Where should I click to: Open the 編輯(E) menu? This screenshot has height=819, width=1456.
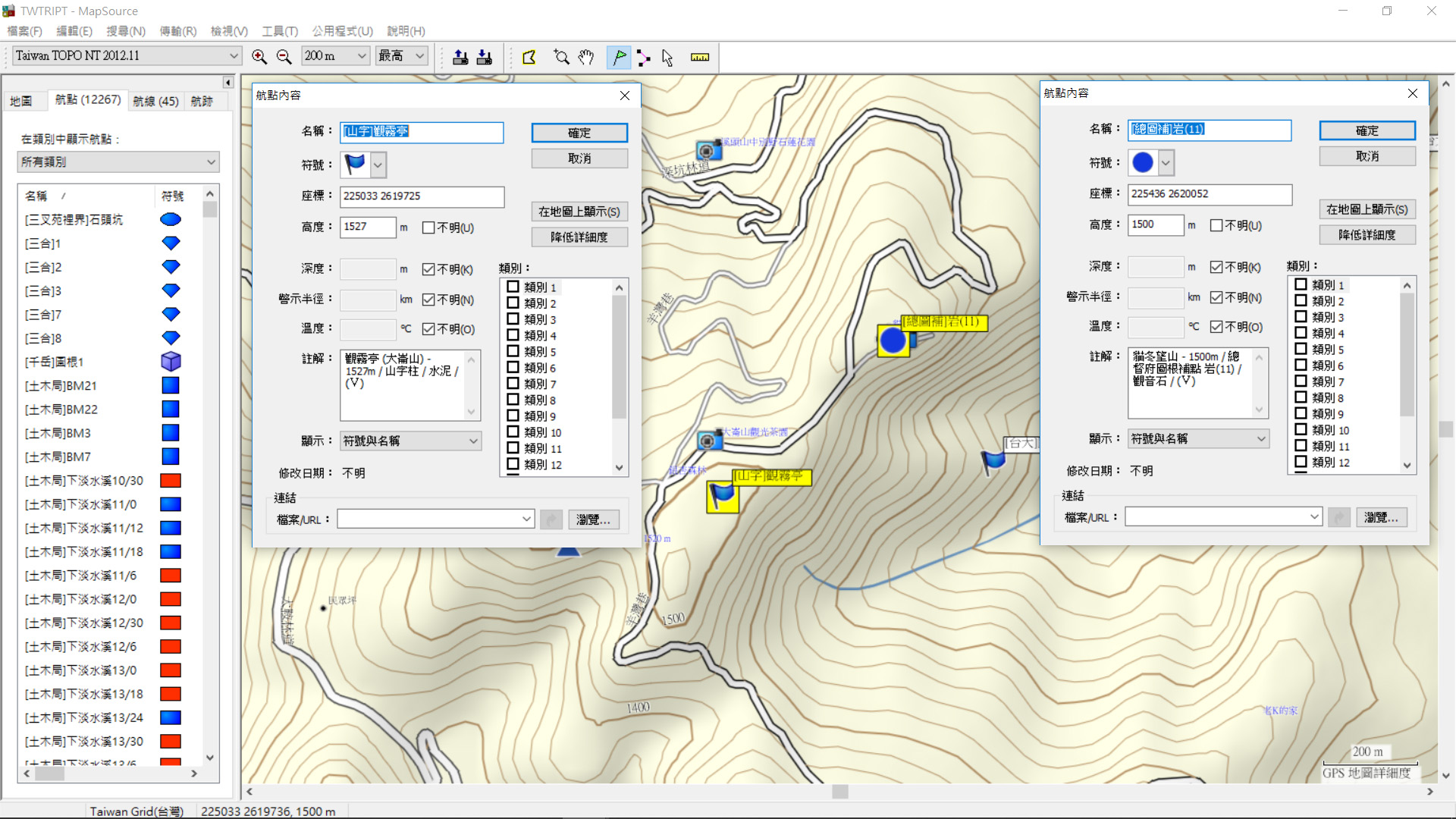tap(74, 31)
